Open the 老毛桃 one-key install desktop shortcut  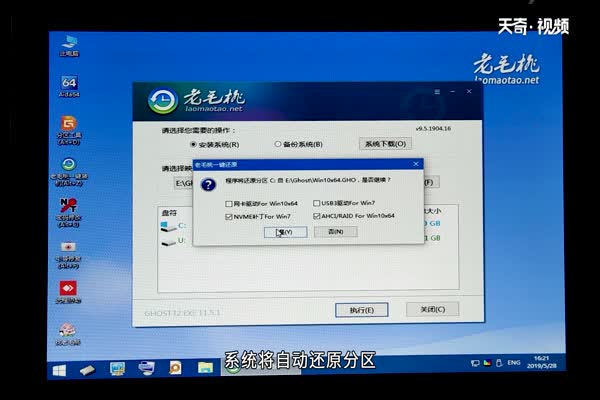[x=69, y=171]
